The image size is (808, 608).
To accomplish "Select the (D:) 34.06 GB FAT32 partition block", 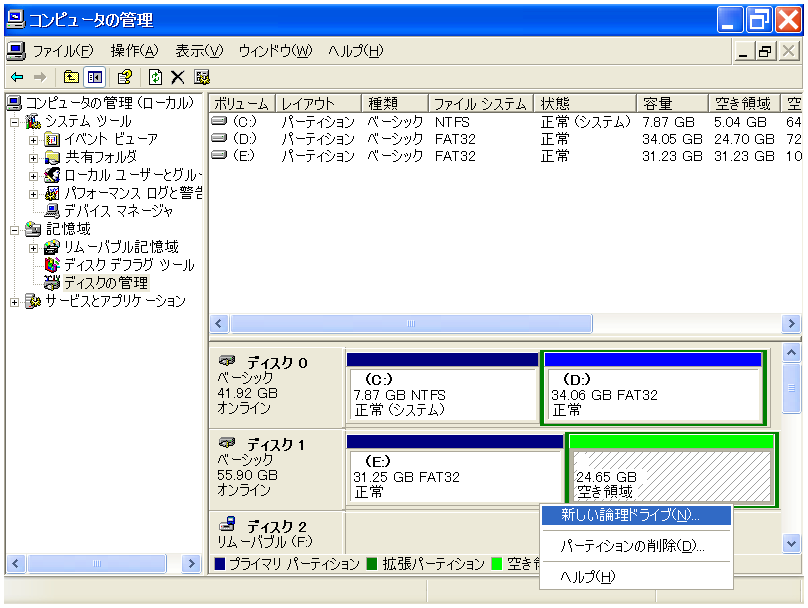I will click(x=653, y=388).
